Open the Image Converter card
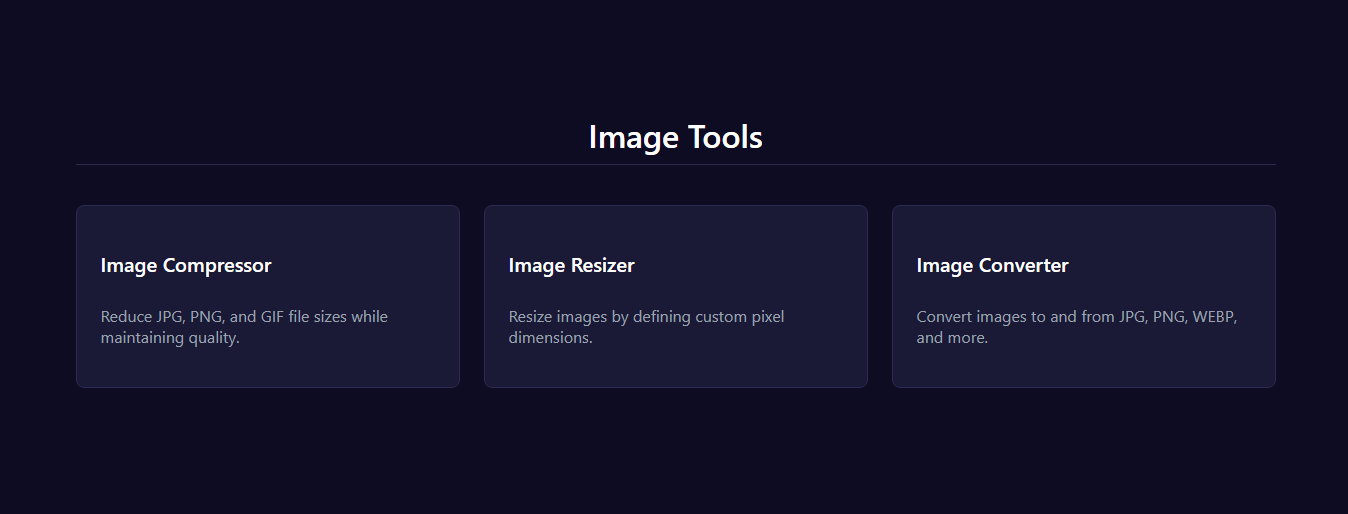The image size is (1348, 514). 1084,296
